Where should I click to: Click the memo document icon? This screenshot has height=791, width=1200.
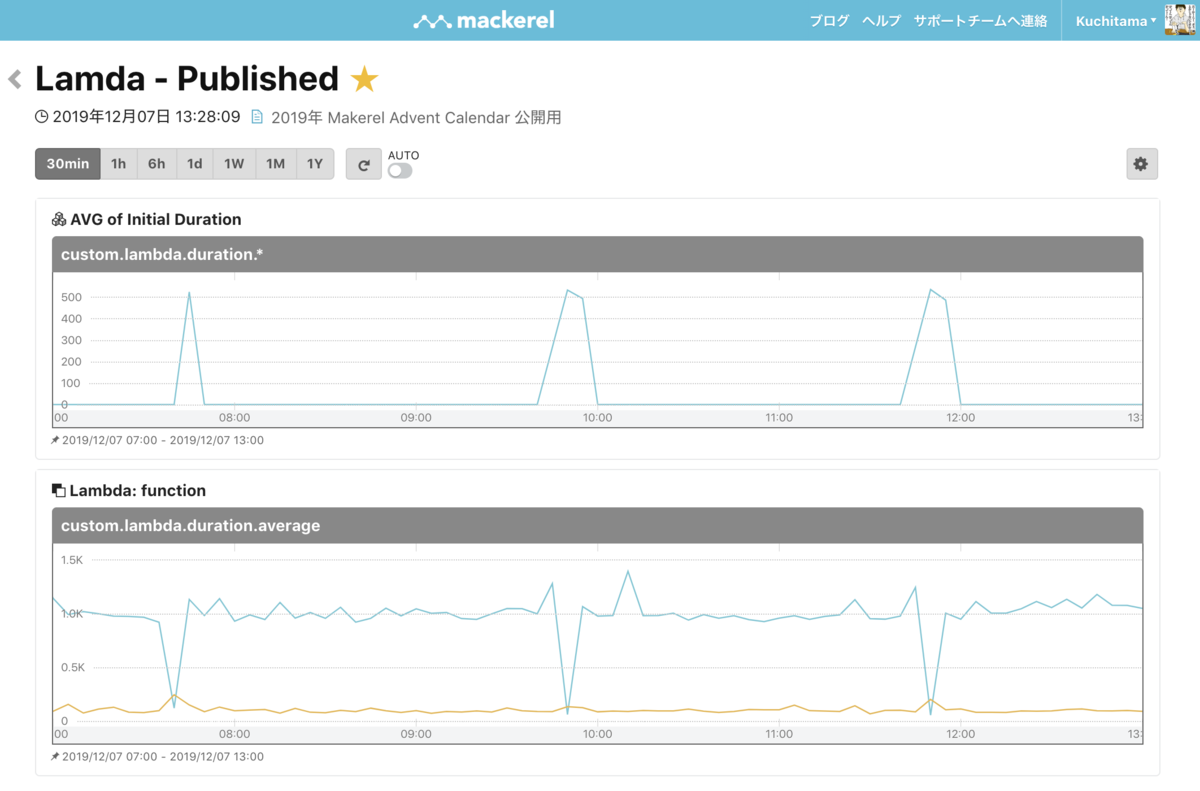[257, 117]
